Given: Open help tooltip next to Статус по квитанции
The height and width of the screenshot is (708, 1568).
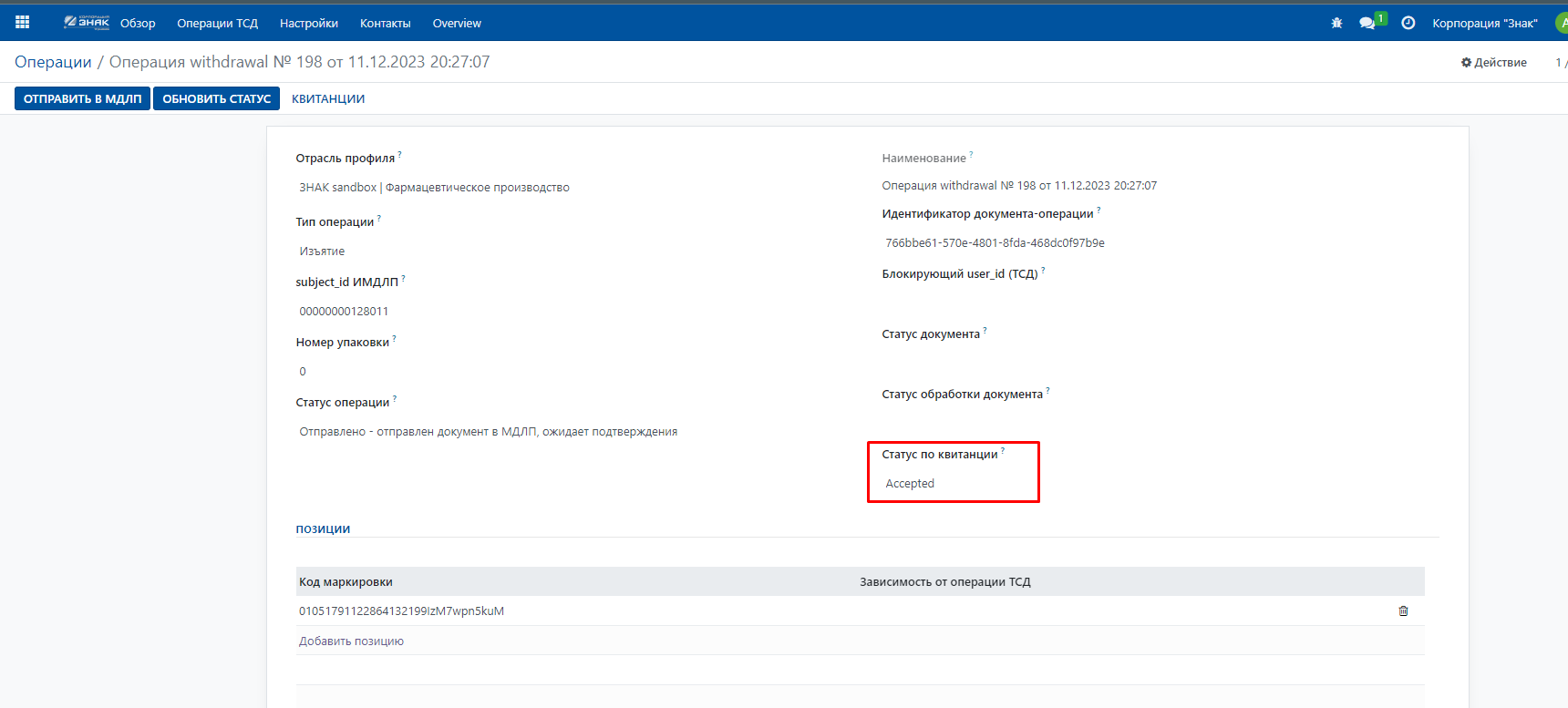Looking at the screenshot, I should (1003, 451).
